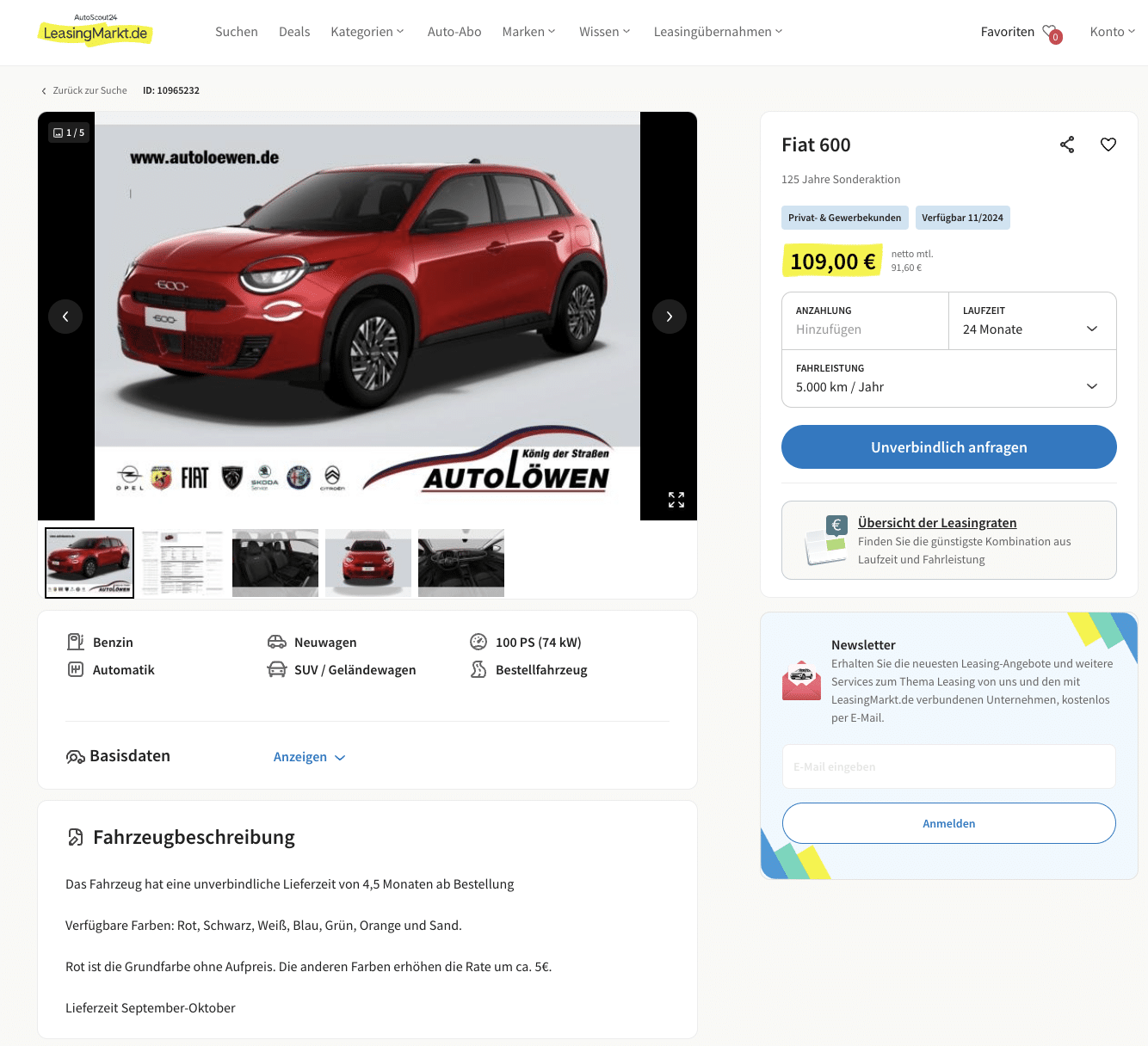Click the Lieferzeit September-Oktober line
The image size is (1148, 1046).
point(151,1008)
